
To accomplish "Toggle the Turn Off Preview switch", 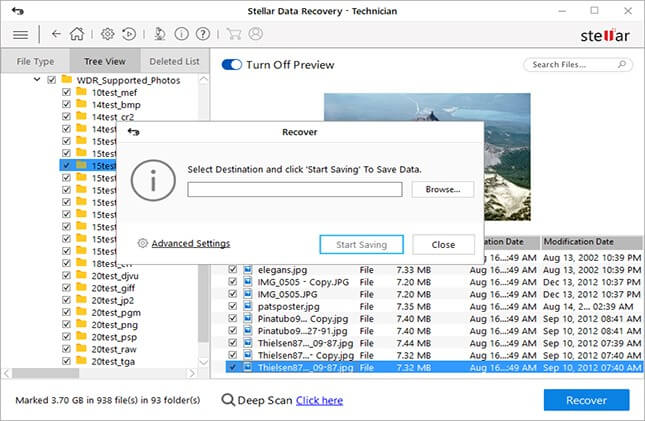I will 232,65.
